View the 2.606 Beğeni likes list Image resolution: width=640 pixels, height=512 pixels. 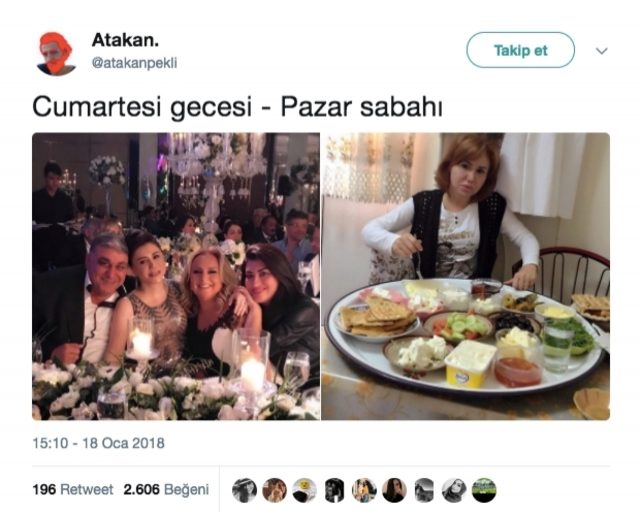[166, 489]
